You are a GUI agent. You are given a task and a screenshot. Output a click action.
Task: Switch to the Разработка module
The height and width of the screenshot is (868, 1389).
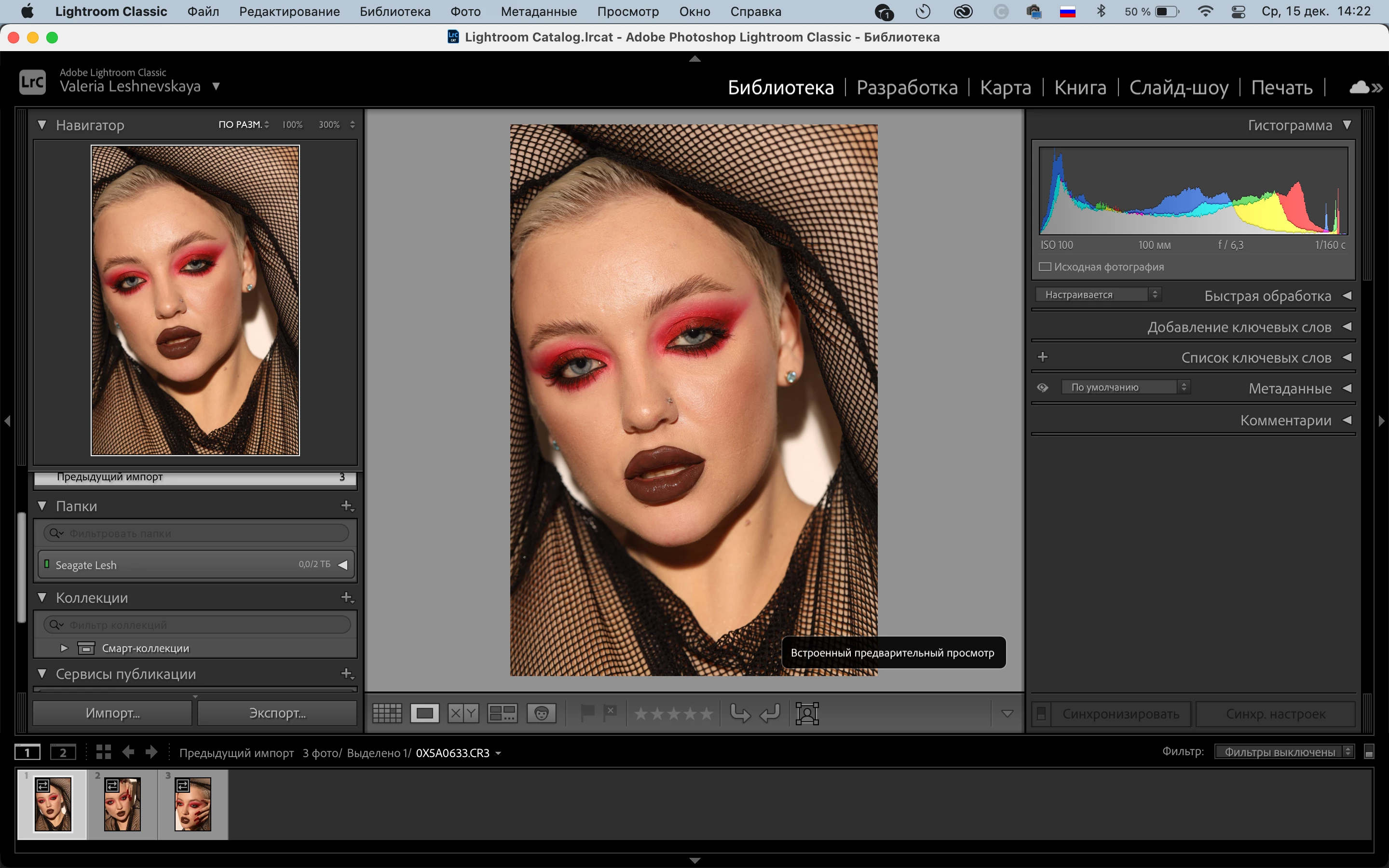(907, 87)
